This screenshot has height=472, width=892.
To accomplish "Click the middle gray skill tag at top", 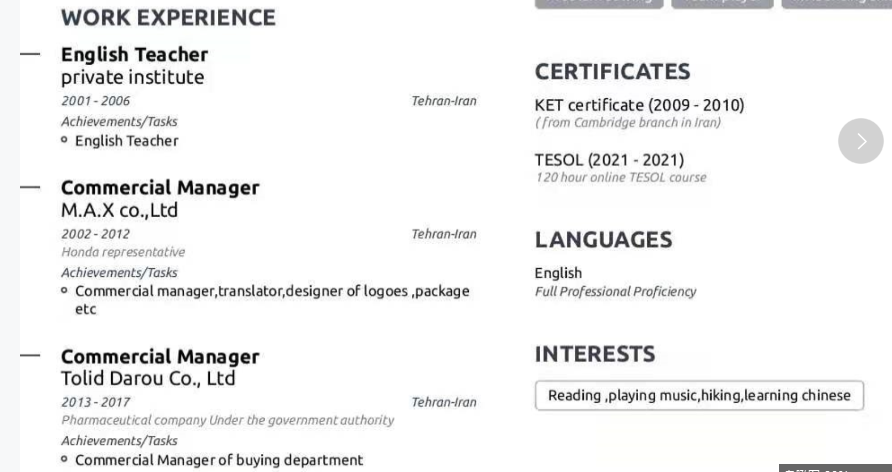I will coord(722,3).
